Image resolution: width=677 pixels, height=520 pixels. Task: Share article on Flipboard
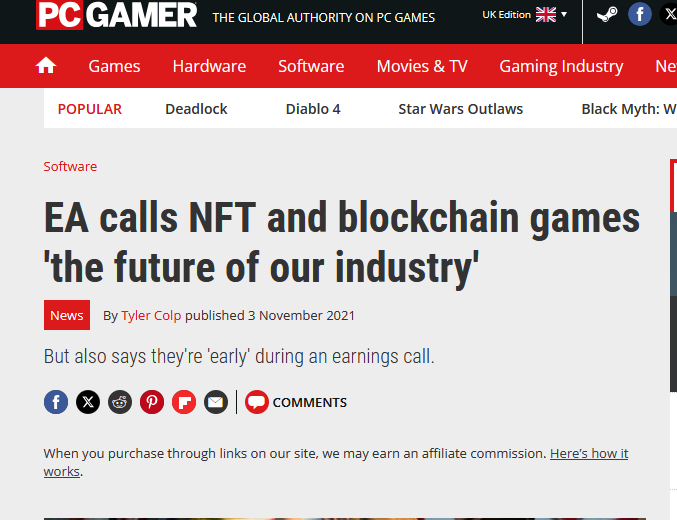point(184,402)
